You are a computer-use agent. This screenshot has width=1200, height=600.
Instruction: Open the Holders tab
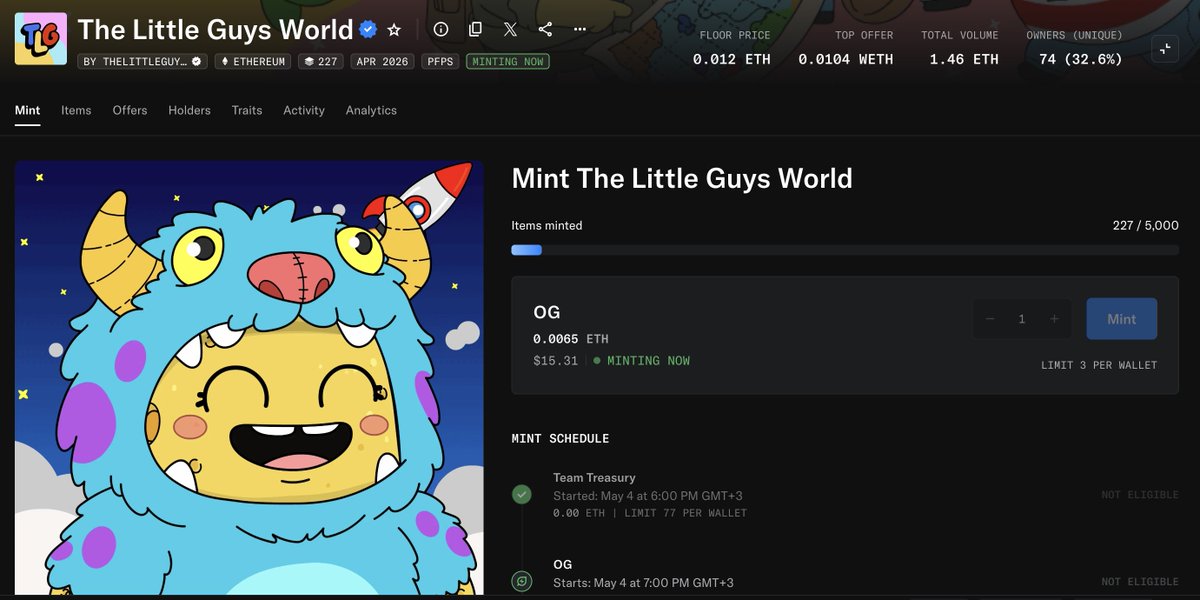[189, 110]
